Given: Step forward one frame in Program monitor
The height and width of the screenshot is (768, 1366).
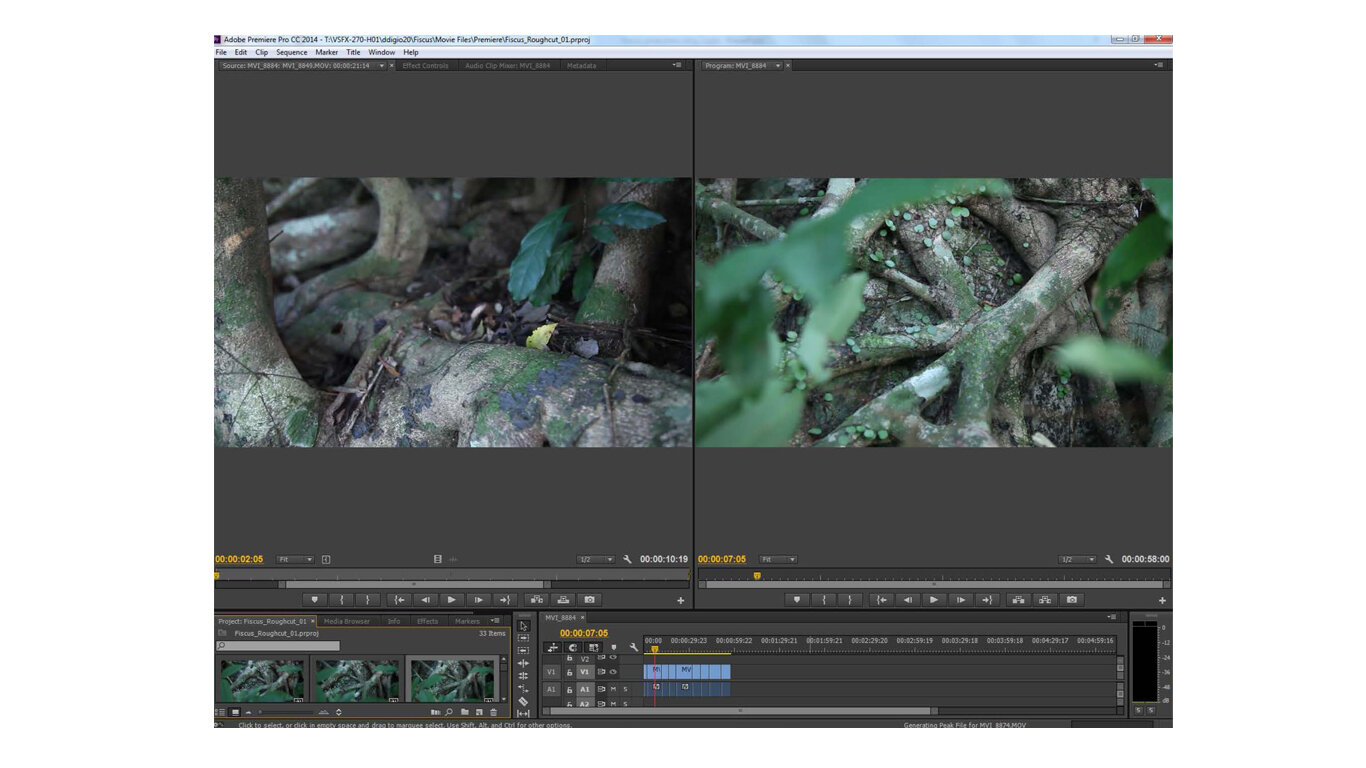Looking at the screenshot, I should [960, 600].
